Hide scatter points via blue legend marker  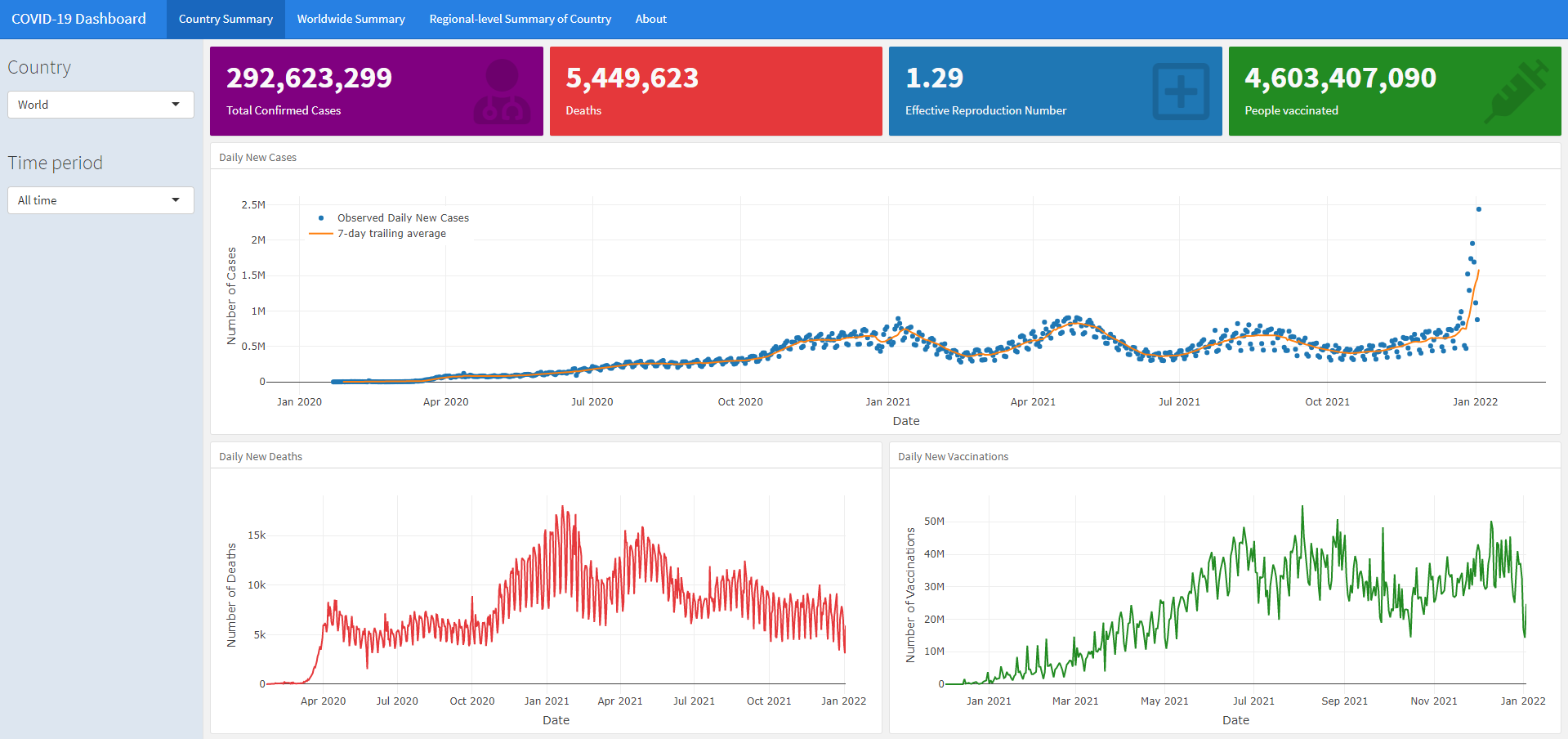(322, 217)
